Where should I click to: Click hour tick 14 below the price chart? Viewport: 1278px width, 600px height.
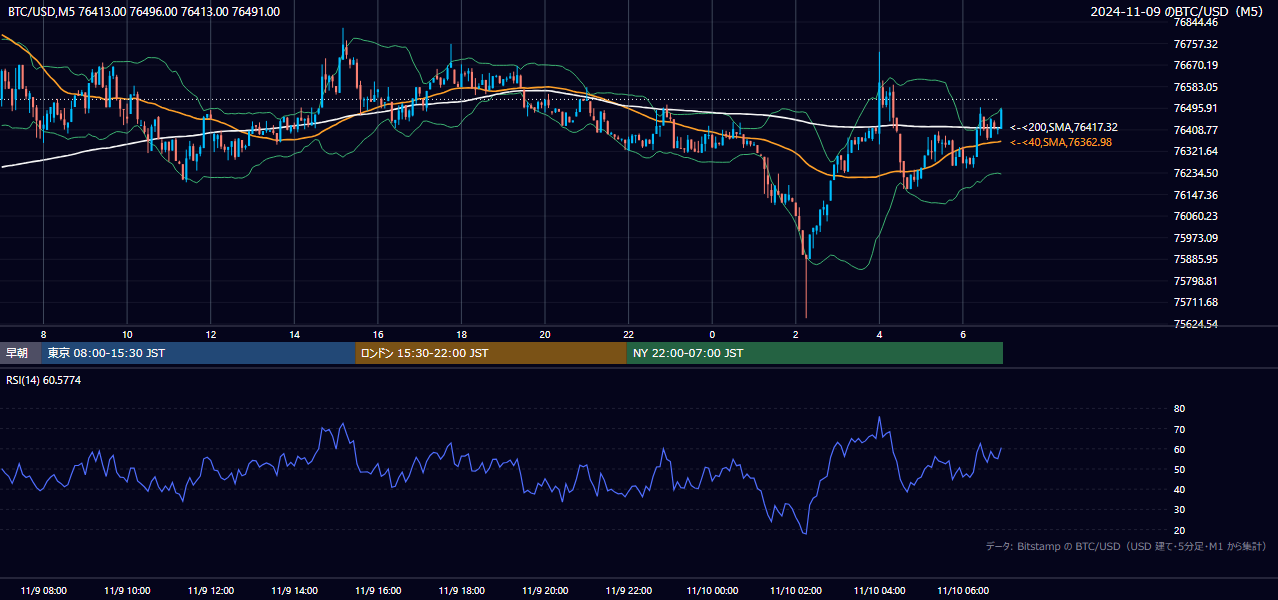pyautogui.click(x=294, y=333)
